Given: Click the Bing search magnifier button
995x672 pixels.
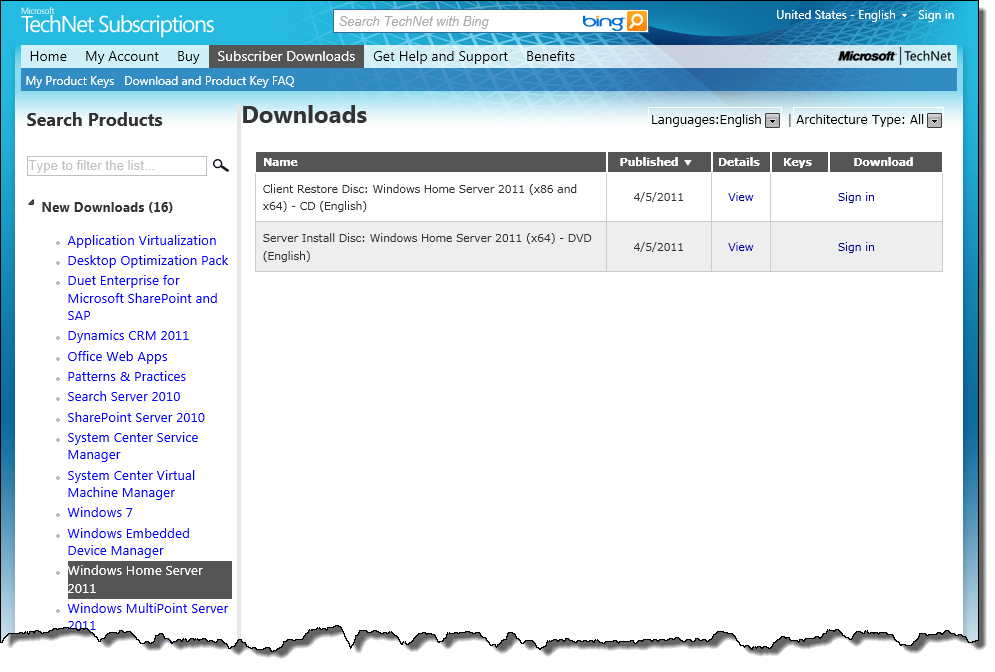Looking at the screenshot, I should [636, 21].
